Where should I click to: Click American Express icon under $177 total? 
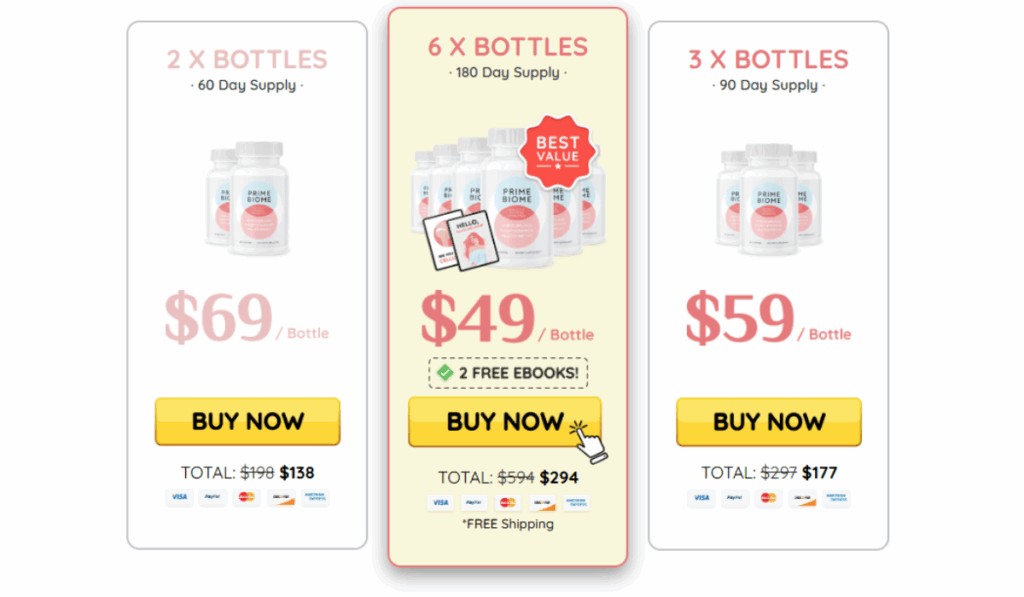point(837,498)
